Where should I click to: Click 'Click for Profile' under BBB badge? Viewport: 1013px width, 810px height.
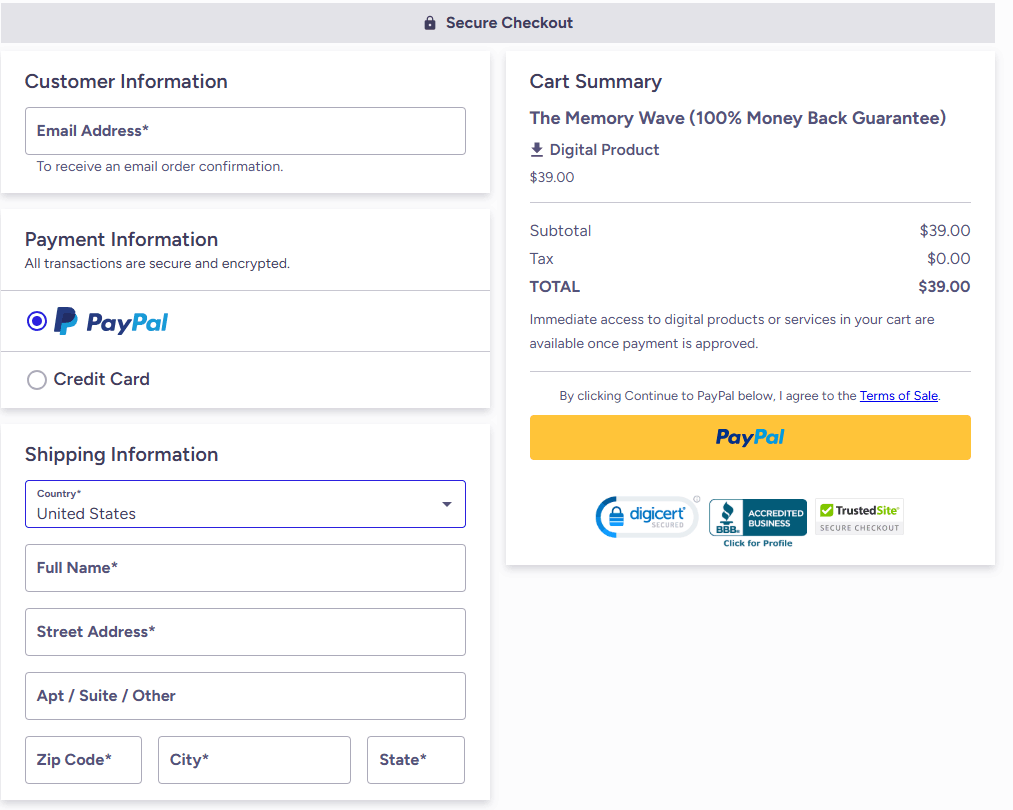pyautogui.click(x=757, y=542)
